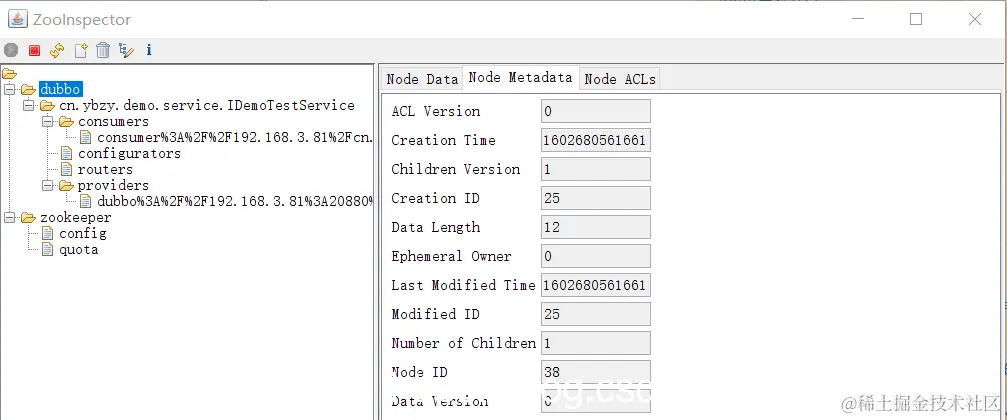Open the About info icon

[x=149, y=49]
